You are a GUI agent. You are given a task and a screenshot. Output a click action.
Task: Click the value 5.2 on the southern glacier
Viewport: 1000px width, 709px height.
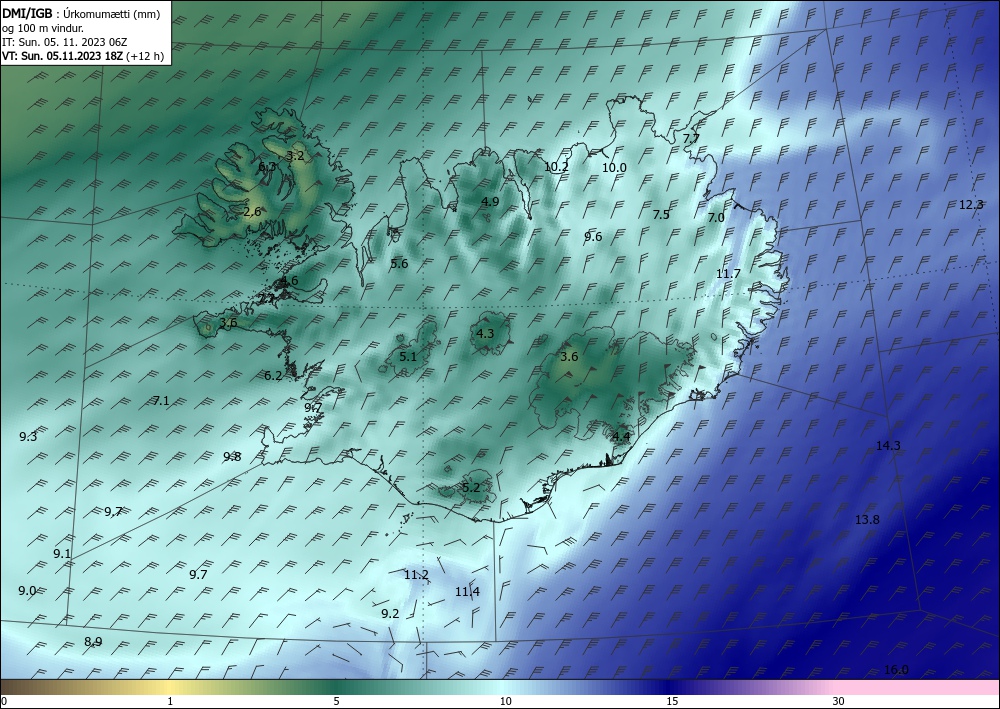[471, 488]
